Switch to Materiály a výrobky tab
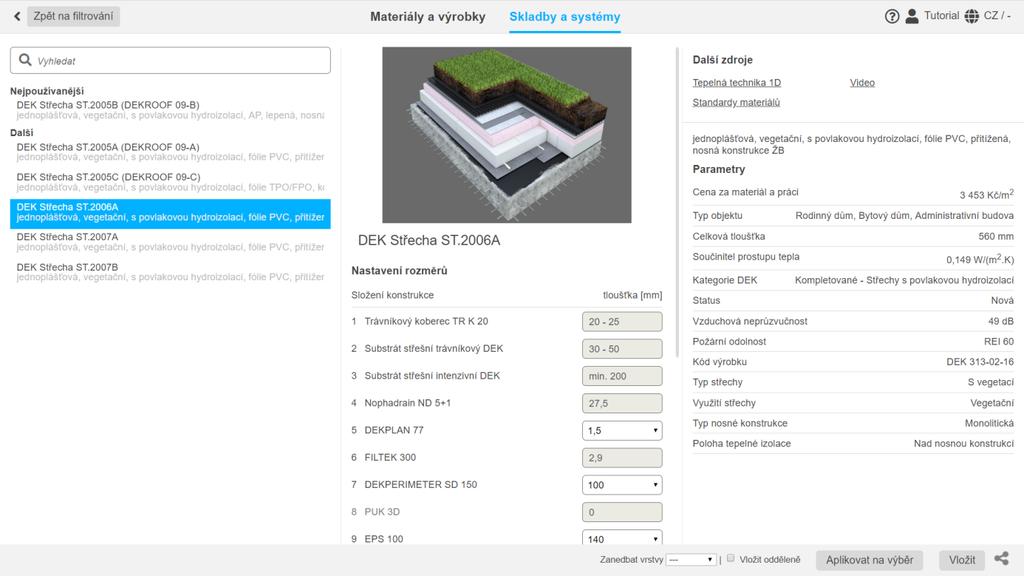Screen dimensions: 1024x576 428,17
